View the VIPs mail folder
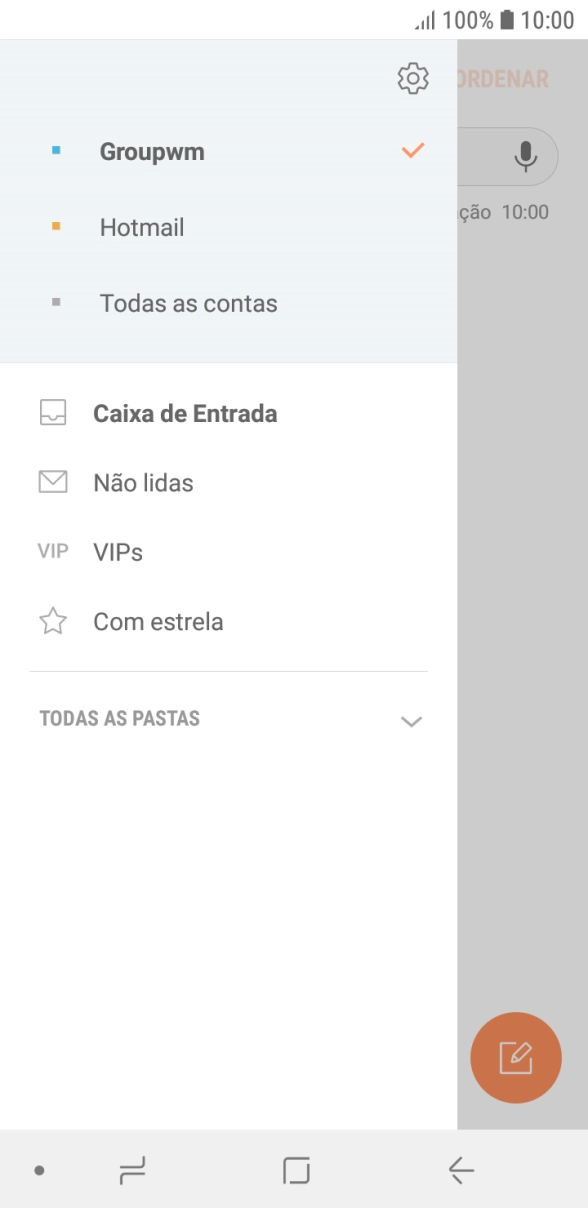This screenshot has height=1208, width=588. click(116, 551)
